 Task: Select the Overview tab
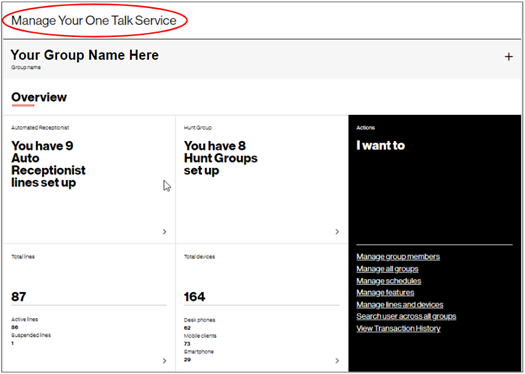[x=39, y=97]
